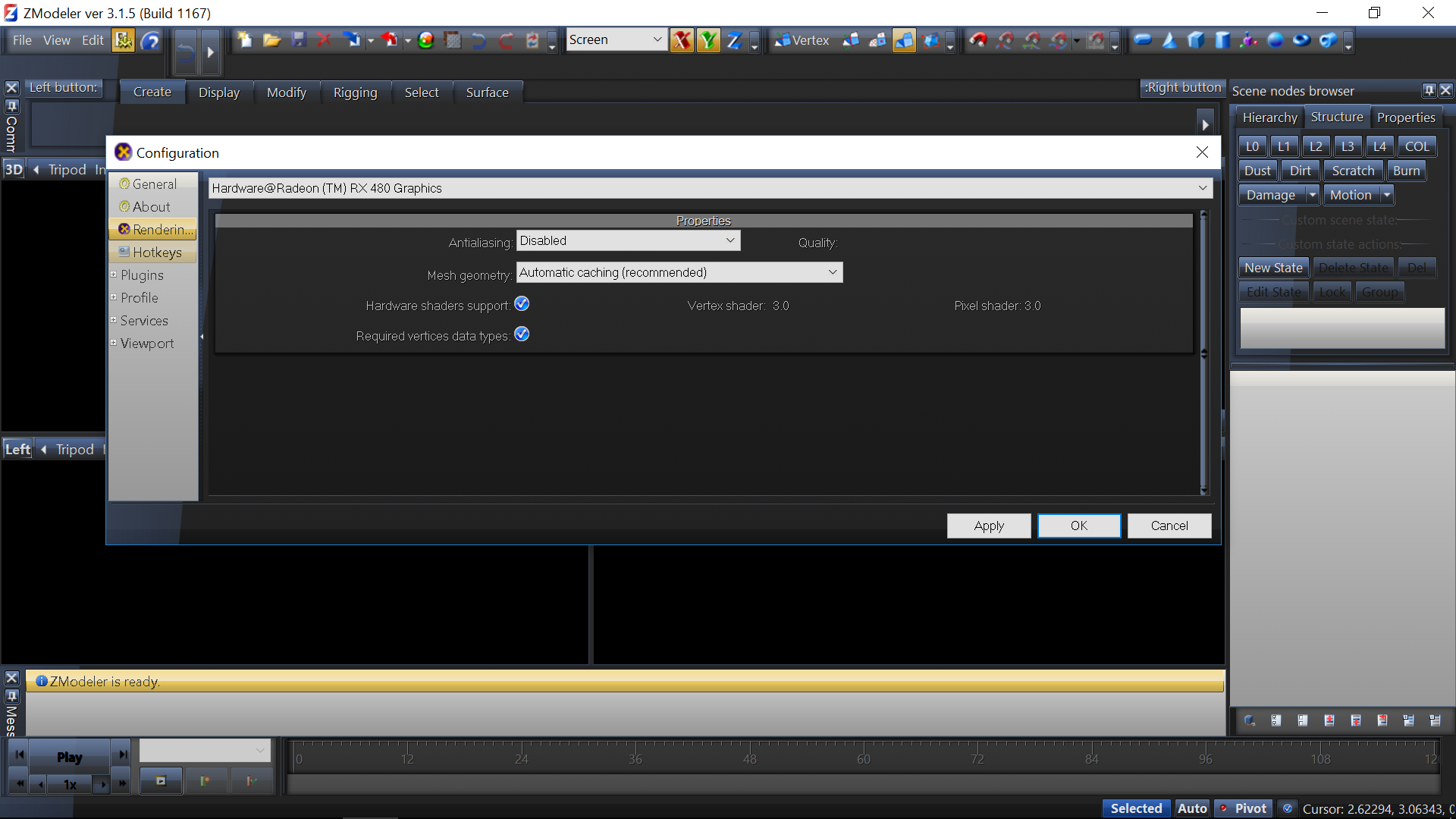Open the Hotkeys configuration page
1456x819 pixels.
[x=156, y=252]
